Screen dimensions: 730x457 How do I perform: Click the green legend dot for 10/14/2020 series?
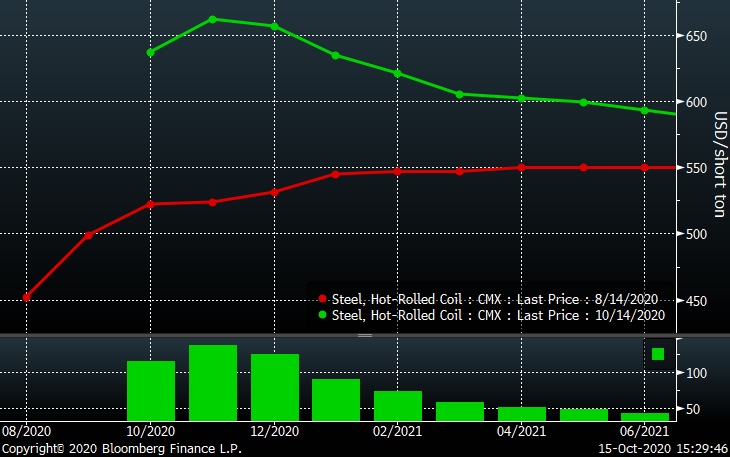pos(321,314)
